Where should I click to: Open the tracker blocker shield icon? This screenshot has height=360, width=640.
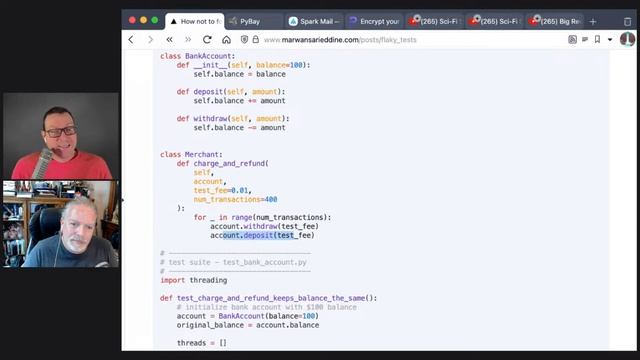[x=244, y=40]
